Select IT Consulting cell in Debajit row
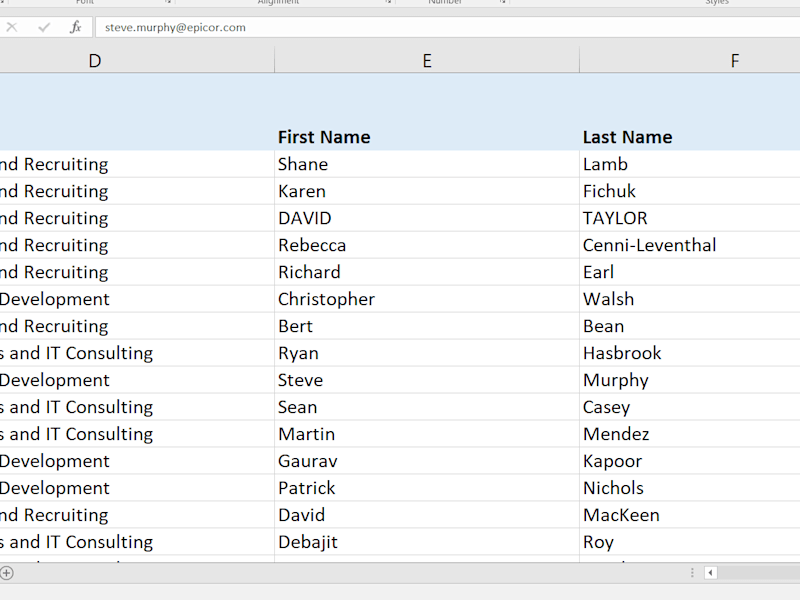800x600 pixels. click(x=137, y=542)
